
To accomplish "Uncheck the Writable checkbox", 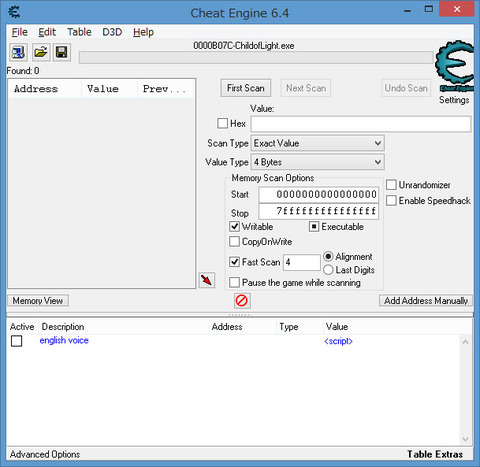I will [x=234, y=227].
